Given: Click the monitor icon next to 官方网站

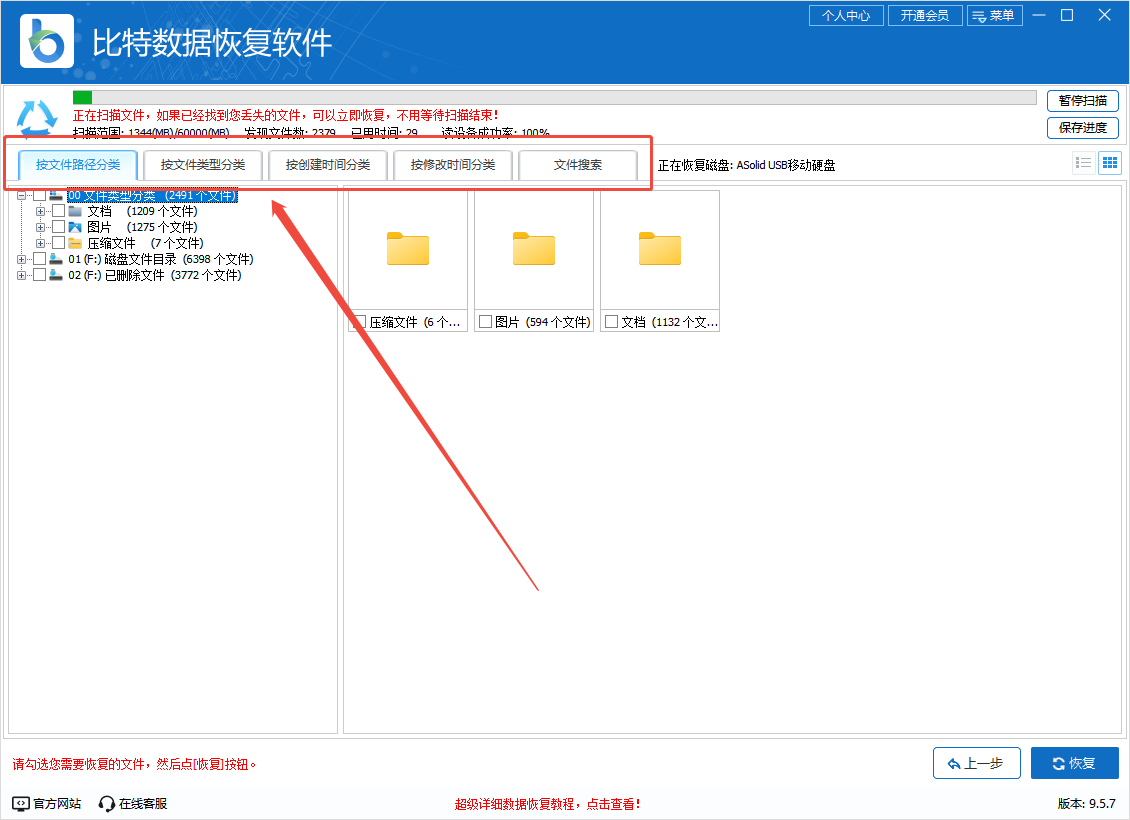Looking at the screenshot, I should coord(21,803).
